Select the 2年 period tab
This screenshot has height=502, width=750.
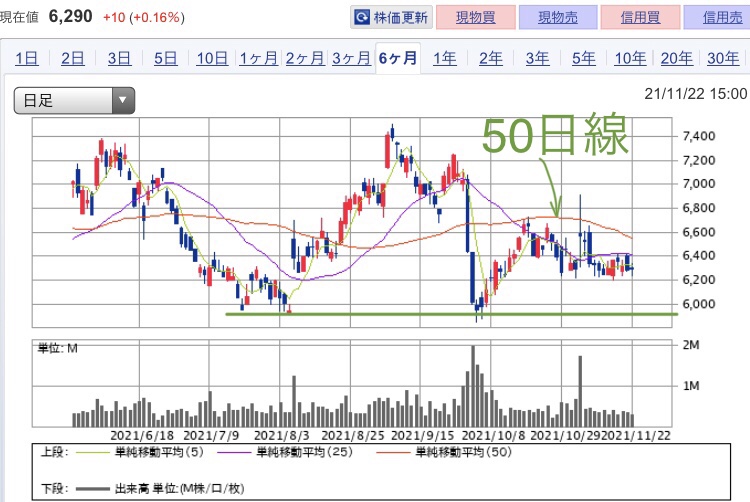(491, 59)
